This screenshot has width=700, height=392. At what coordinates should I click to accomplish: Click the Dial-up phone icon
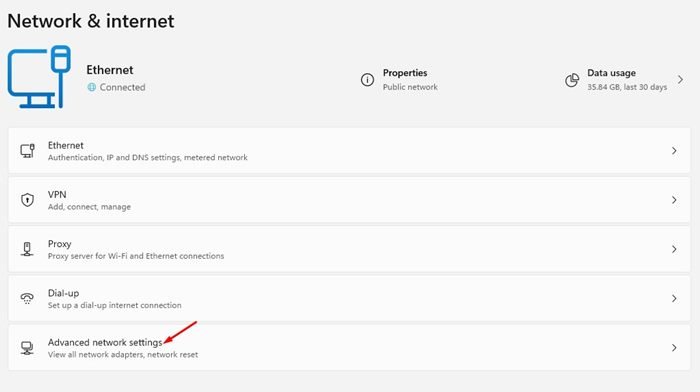pos(27,298)
